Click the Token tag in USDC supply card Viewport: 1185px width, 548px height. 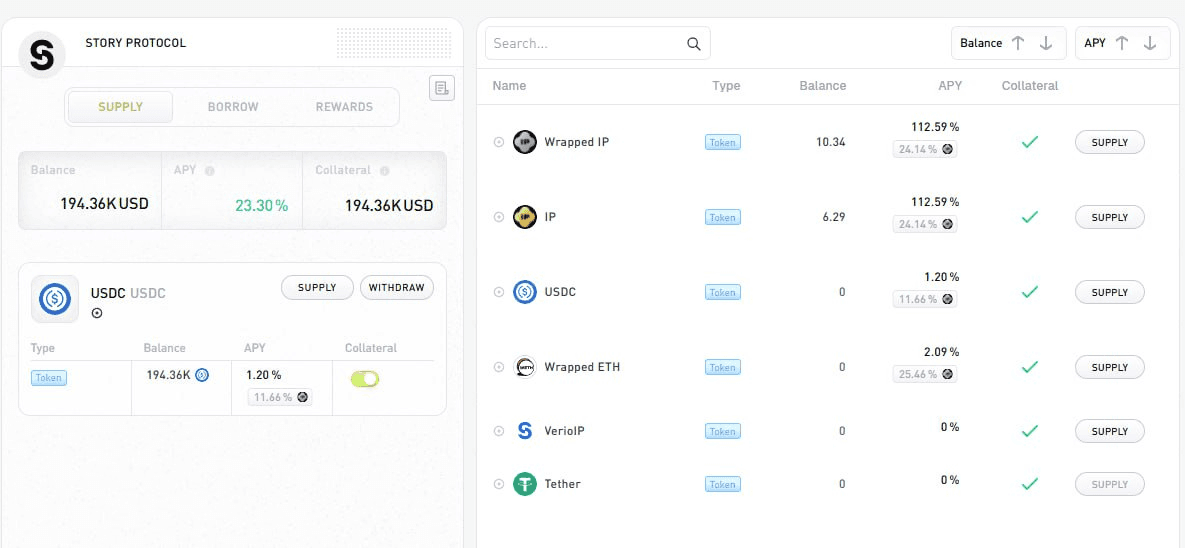[x=48, y=378]
